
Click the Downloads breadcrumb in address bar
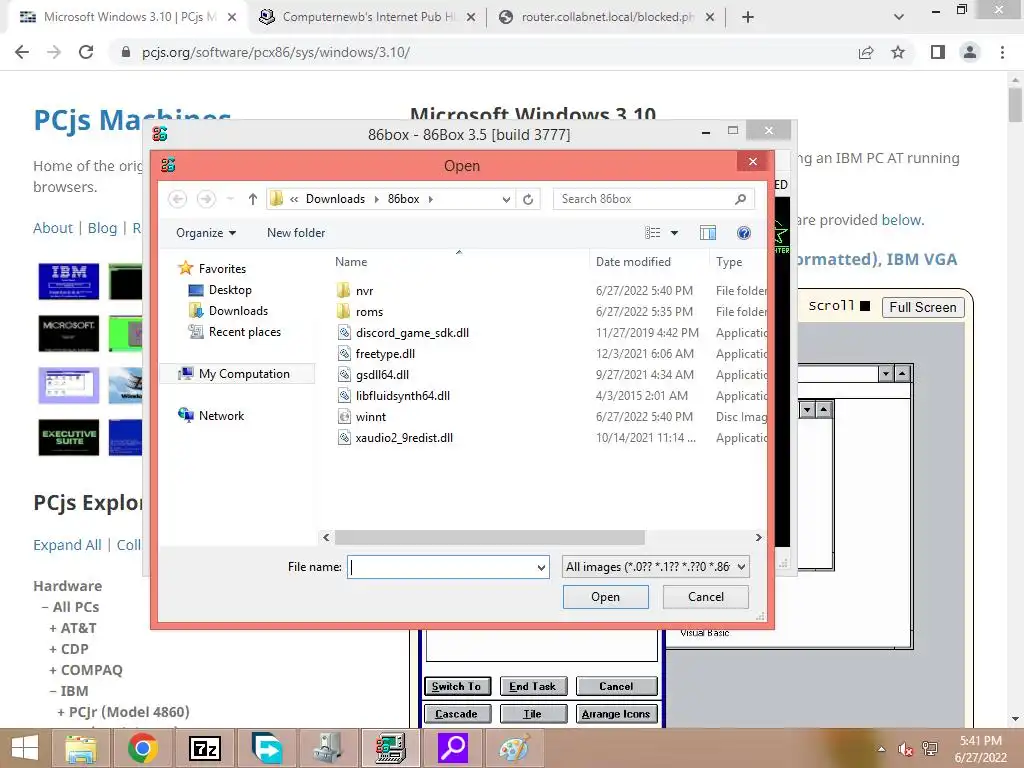pos(335,199)
